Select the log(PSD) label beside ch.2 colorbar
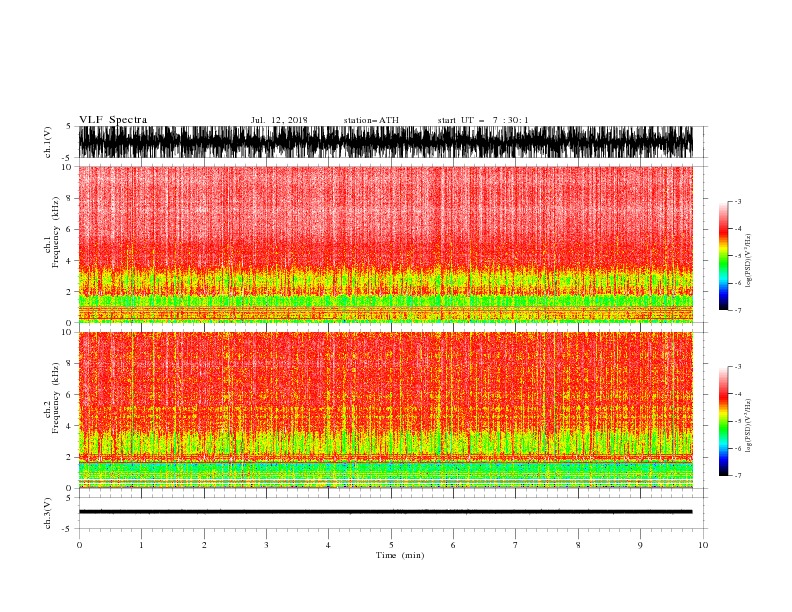792x612 pixels. [x=748, y=426]
